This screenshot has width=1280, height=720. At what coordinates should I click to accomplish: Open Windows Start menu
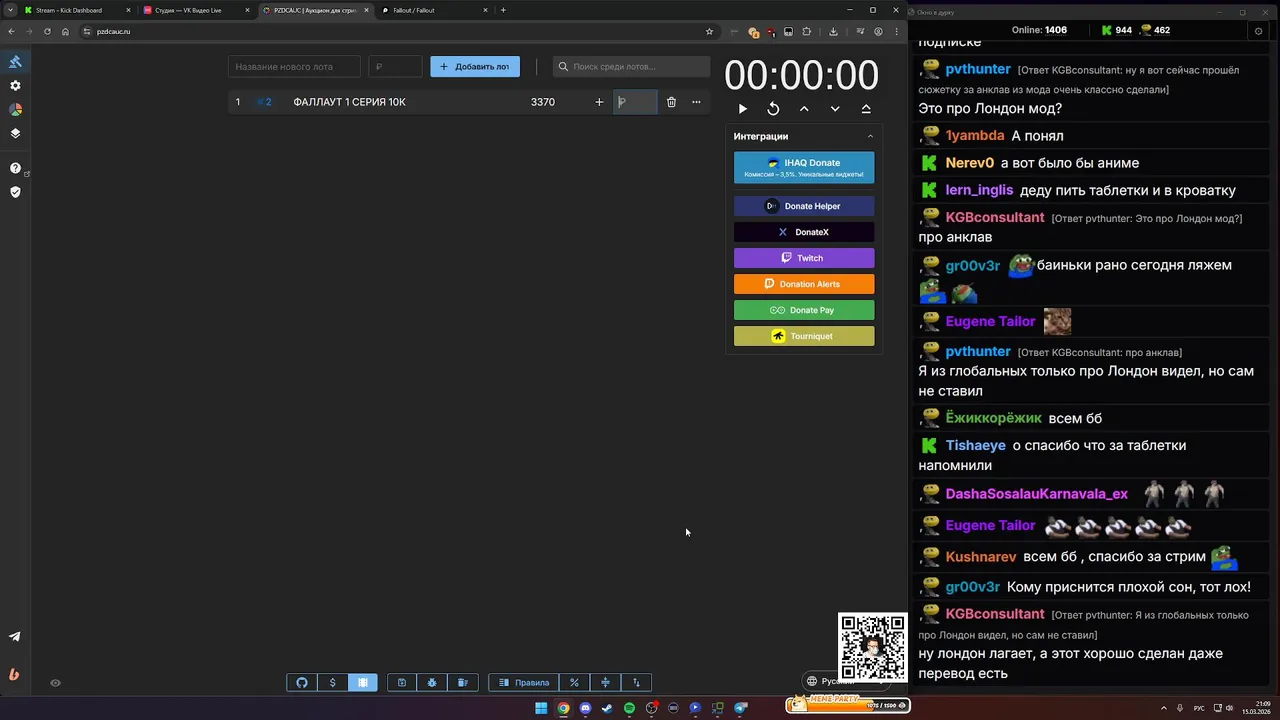541,708
